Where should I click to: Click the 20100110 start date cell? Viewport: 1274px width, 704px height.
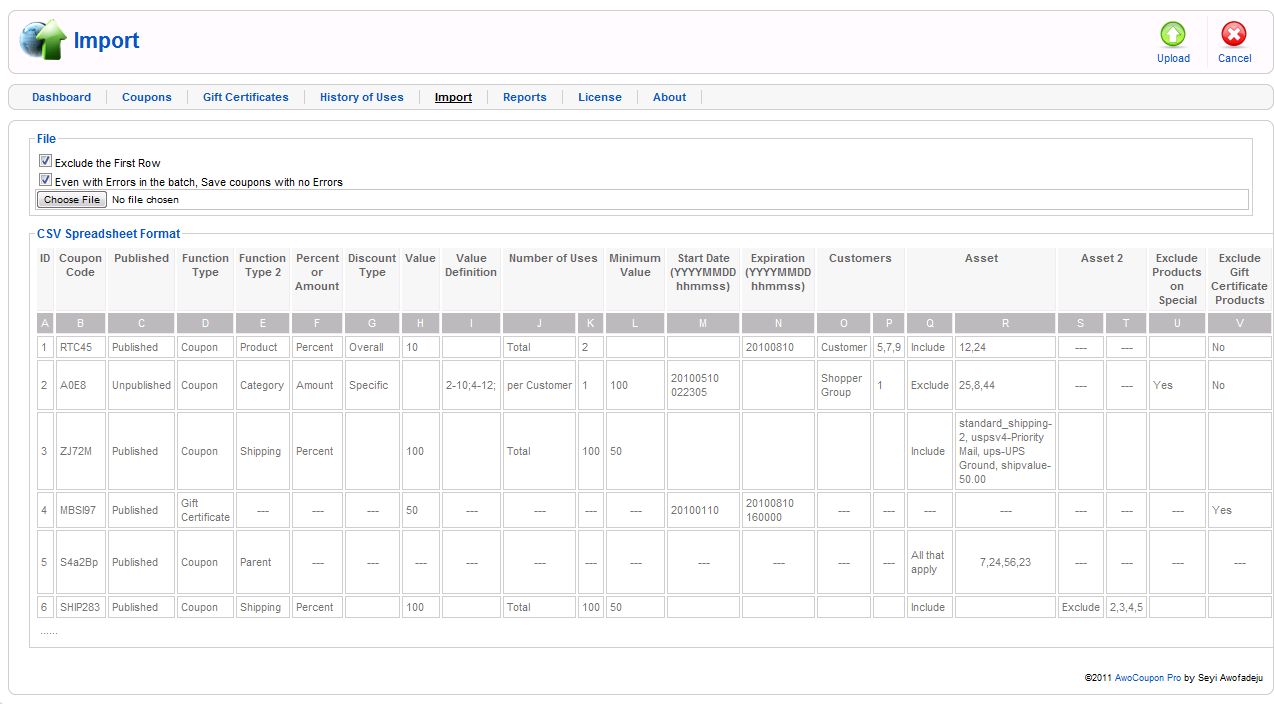click(x=704, y=510)
